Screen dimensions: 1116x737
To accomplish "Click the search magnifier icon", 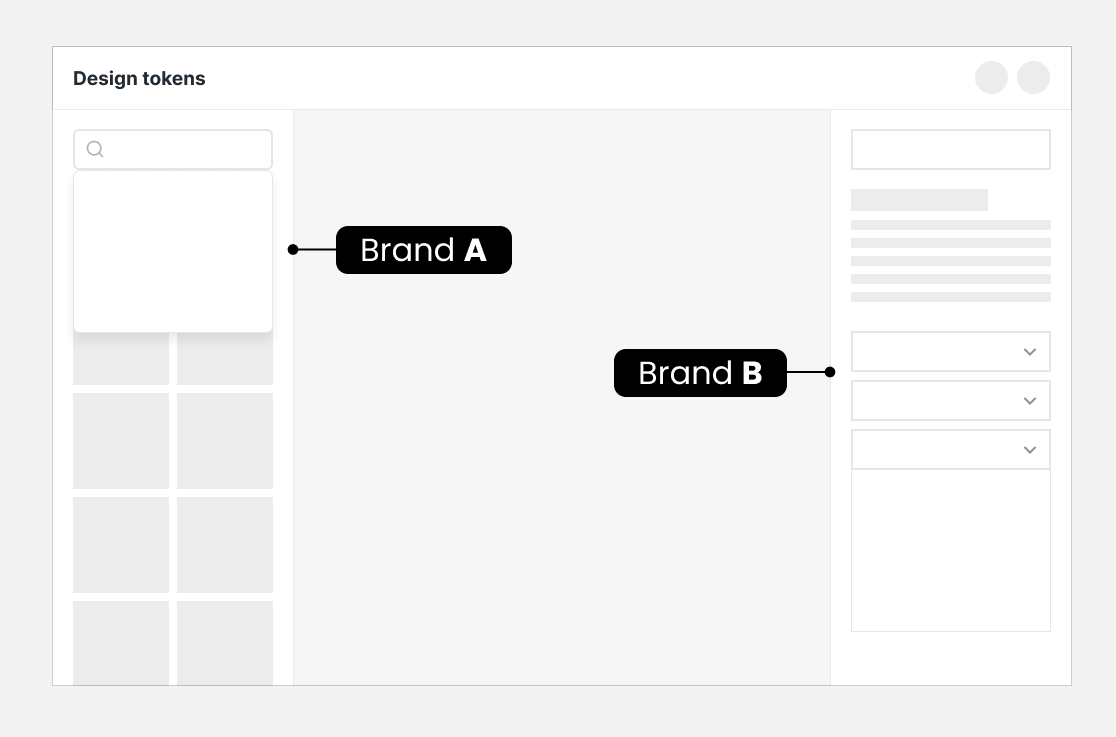I will point(95,149).
